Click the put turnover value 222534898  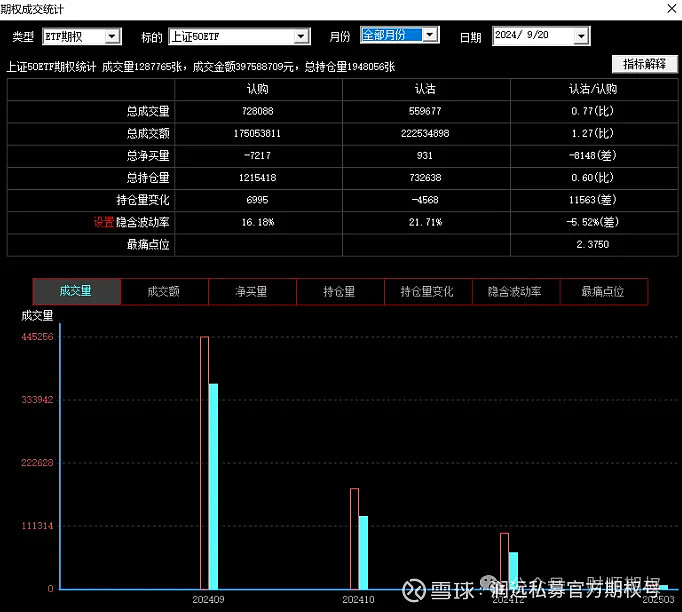click(425, 134)
